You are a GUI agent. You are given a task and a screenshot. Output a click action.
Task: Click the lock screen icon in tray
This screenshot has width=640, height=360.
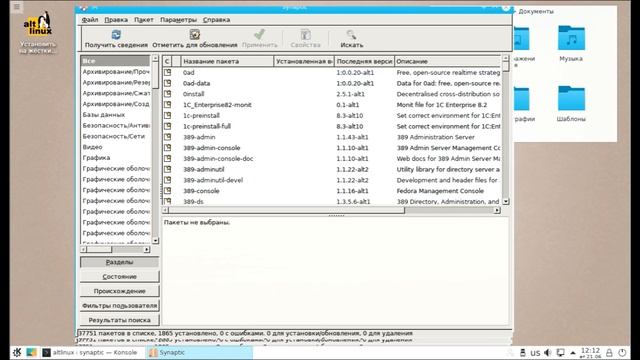coord(609,352)
